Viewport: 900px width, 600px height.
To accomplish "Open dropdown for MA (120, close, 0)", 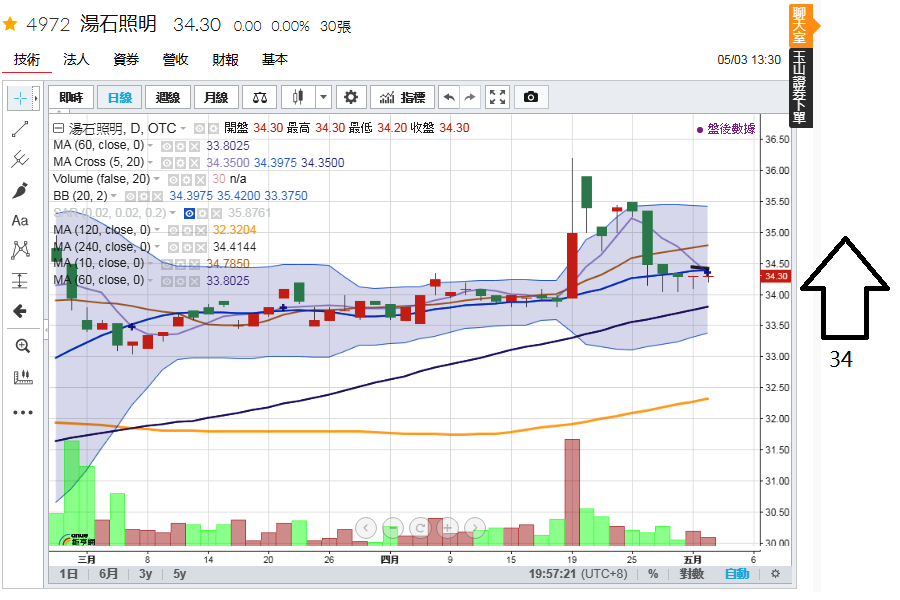I will 157,230.
